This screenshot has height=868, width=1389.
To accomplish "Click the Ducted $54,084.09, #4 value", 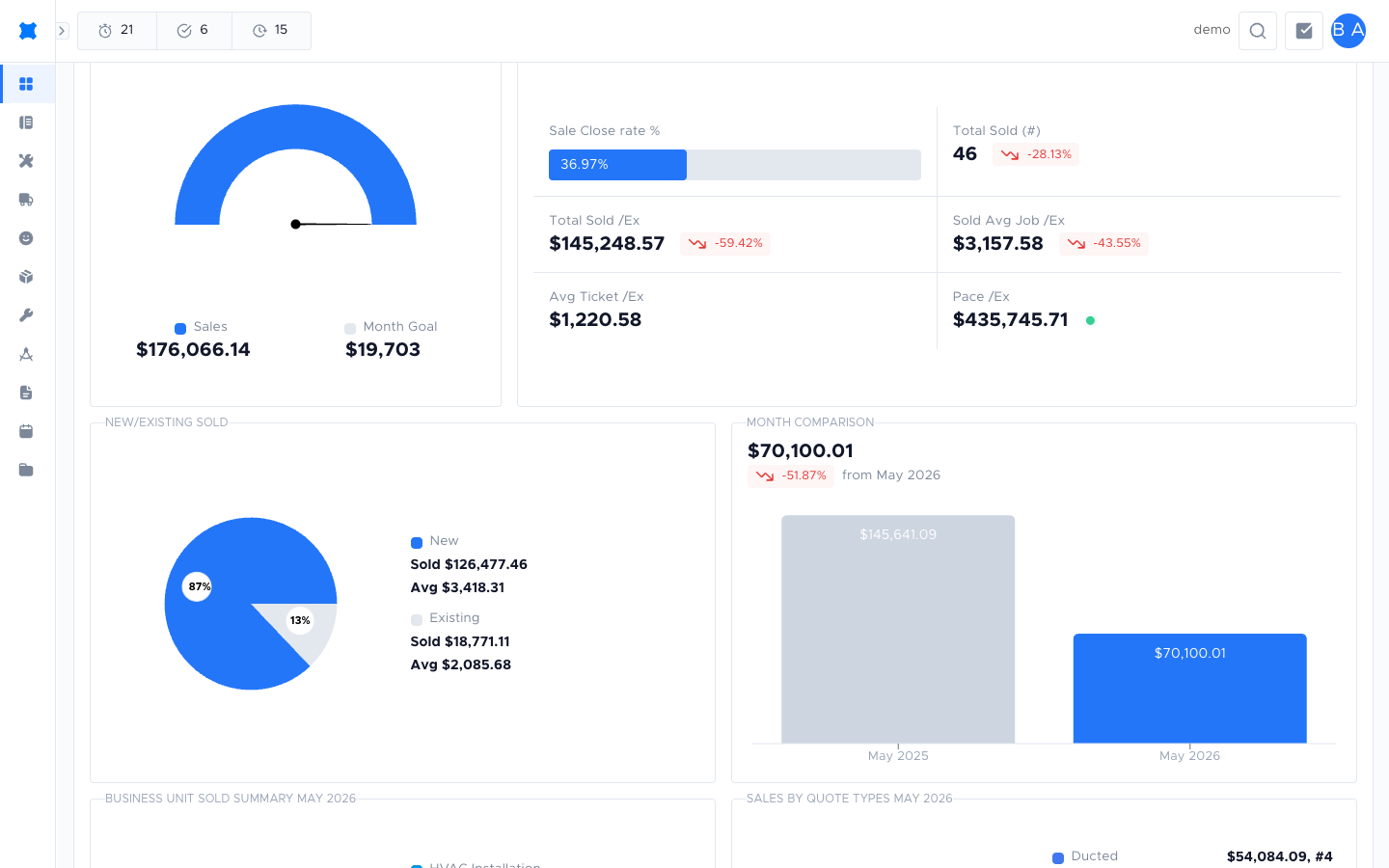I will tap(1280, 856).
